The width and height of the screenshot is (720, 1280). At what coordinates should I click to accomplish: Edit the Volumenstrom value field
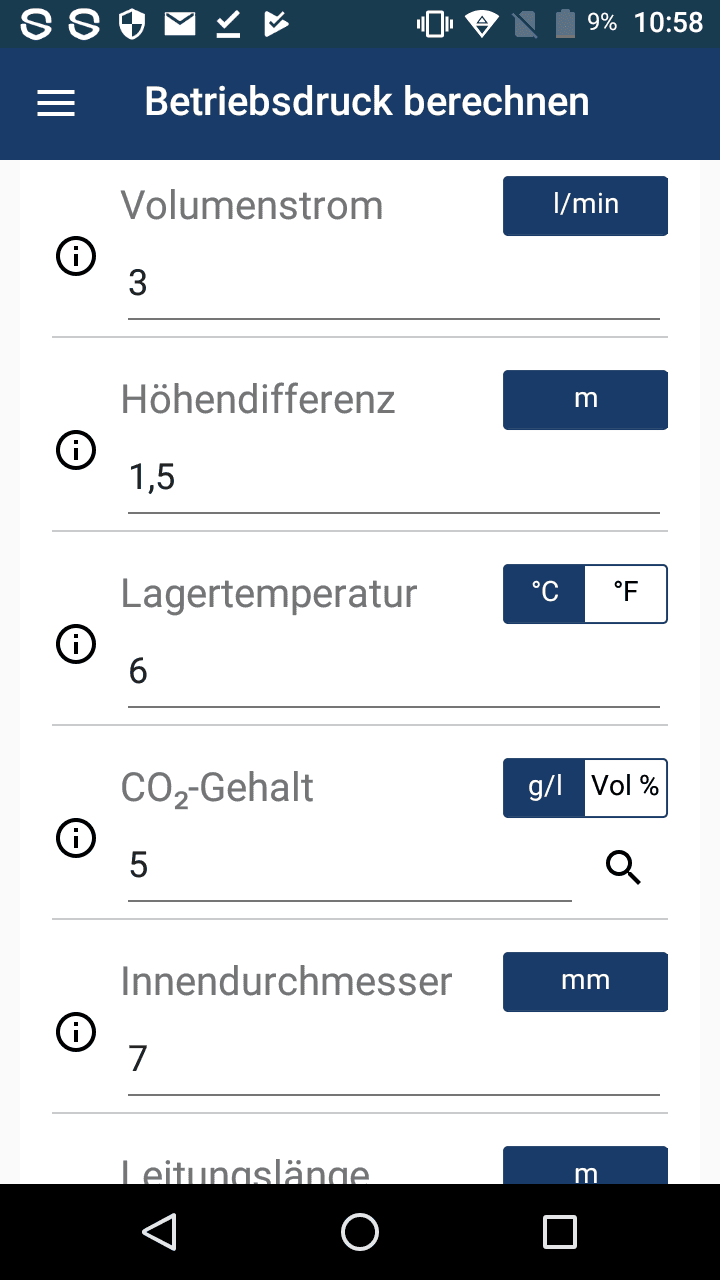coord(393,284)
